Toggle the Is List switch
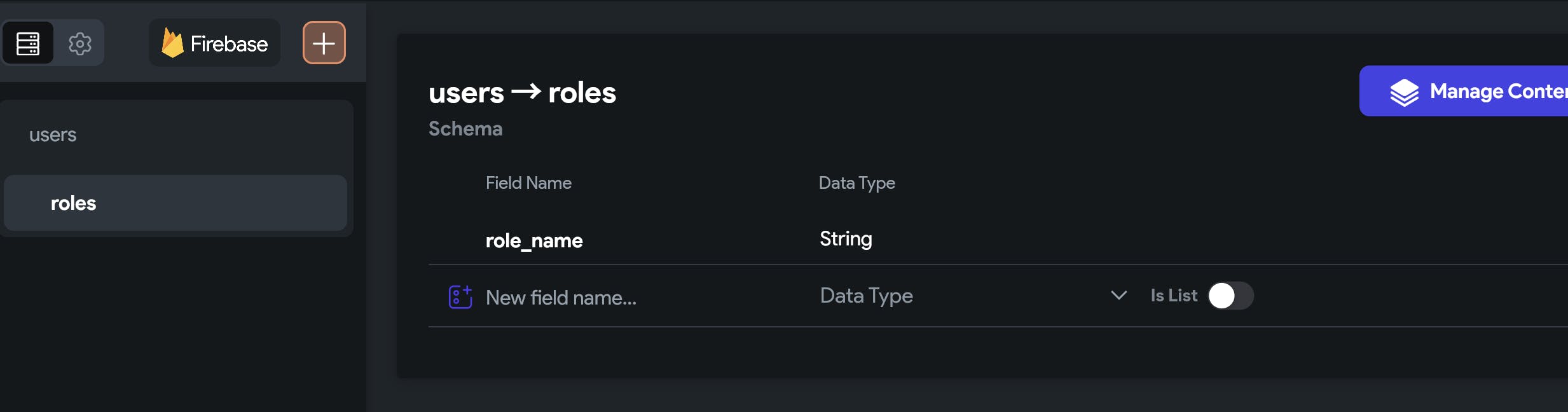 (x=1230, y=296)
